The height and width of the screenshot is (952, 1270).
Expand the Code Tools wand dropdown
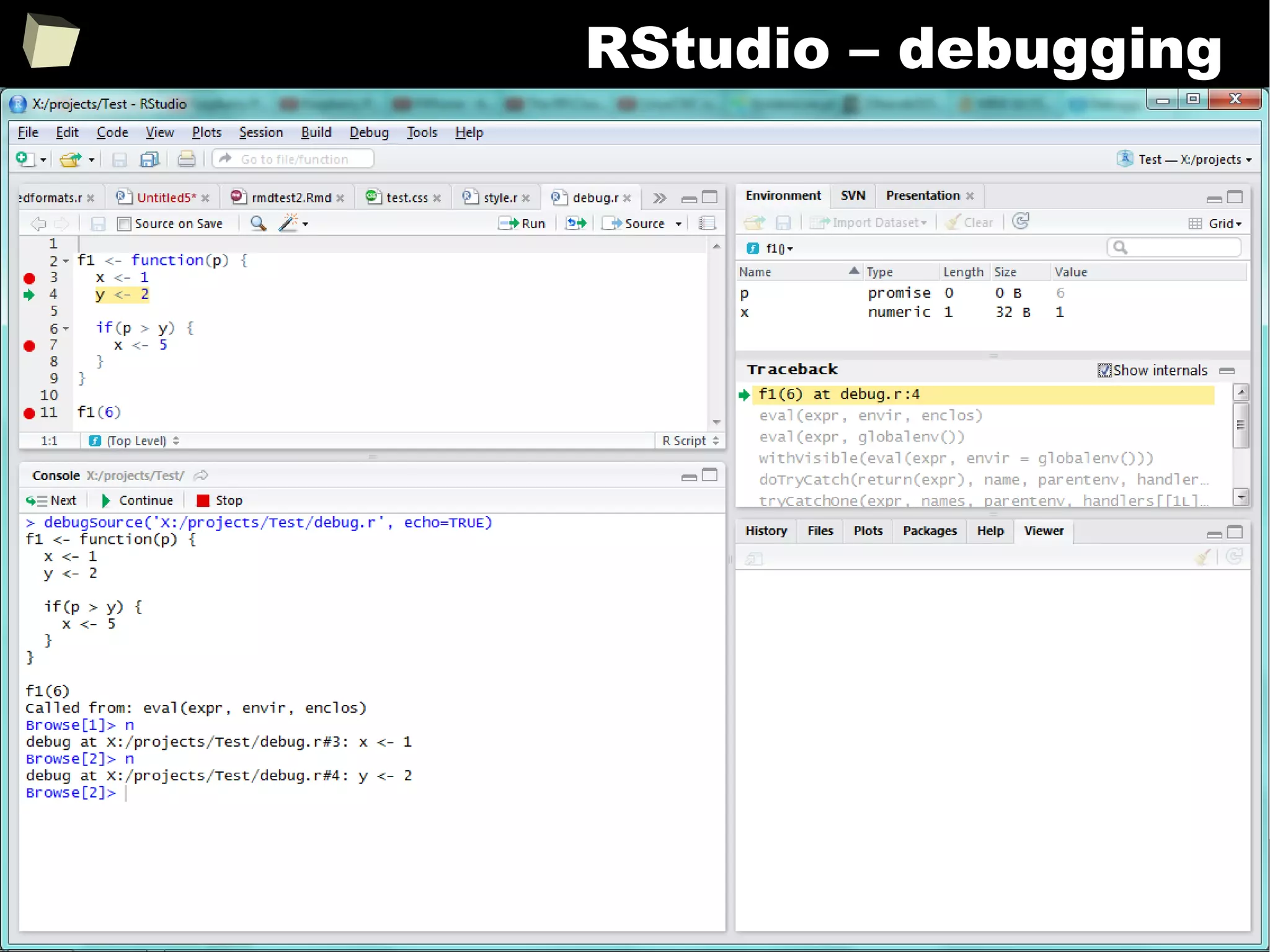coord(305,224)
